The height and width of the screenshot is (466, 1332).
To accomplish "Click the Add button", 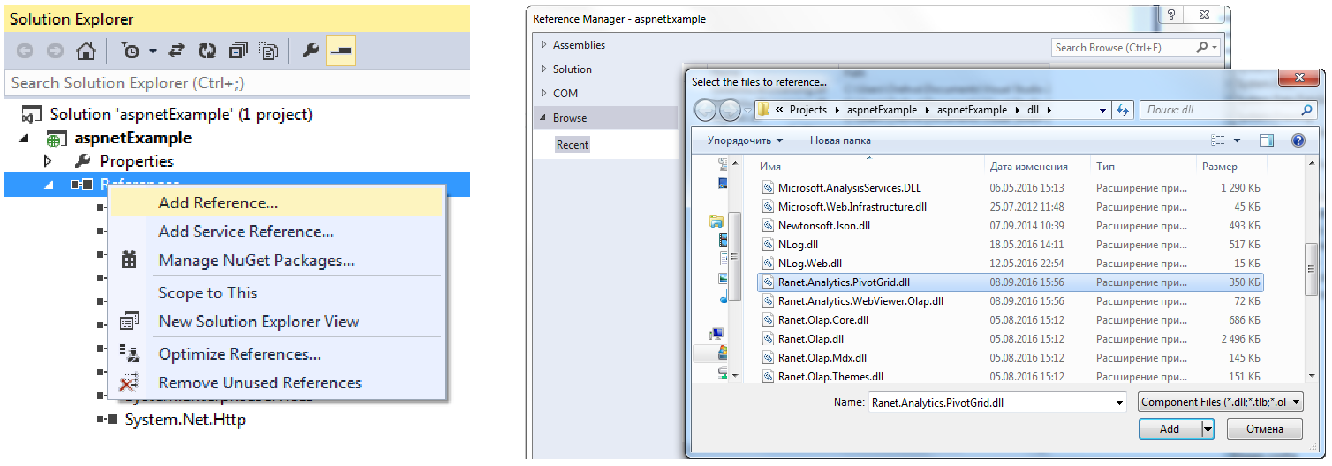I will [1170, 429].
